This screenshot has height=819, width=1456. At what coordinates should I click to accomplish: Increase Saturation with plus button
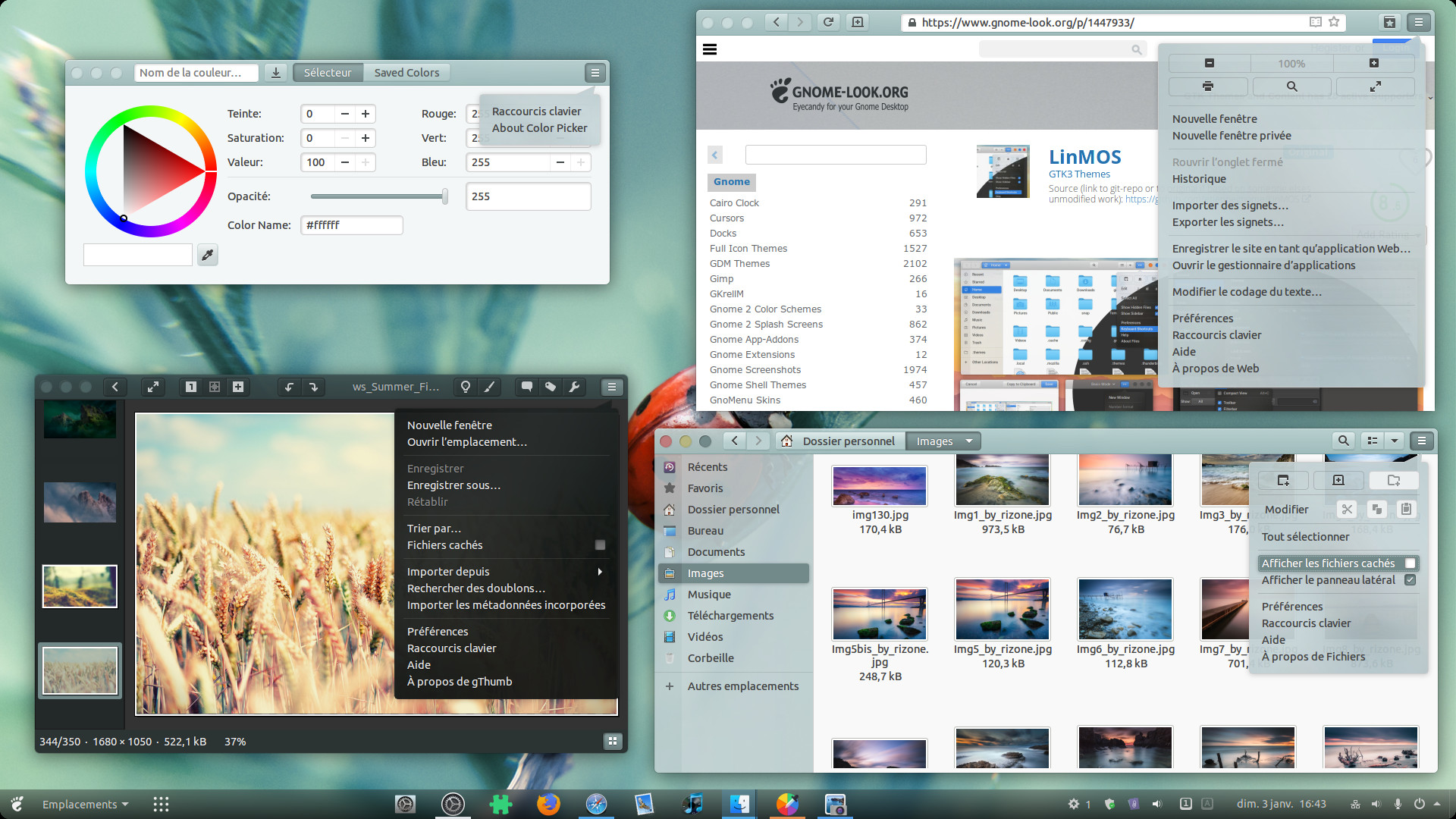[x=366, y=138]
